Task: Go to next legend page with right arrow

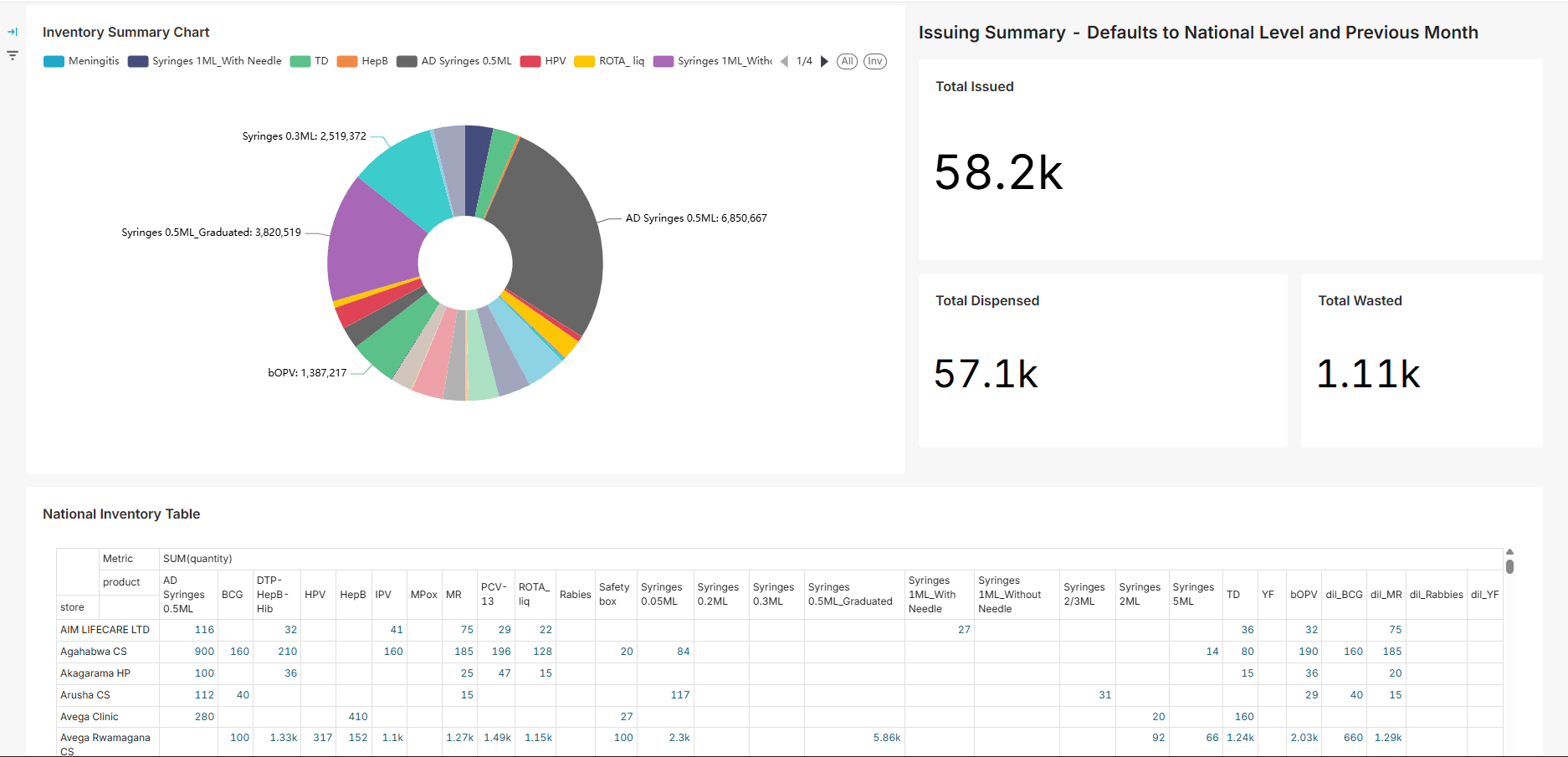Action: point(825,60)
